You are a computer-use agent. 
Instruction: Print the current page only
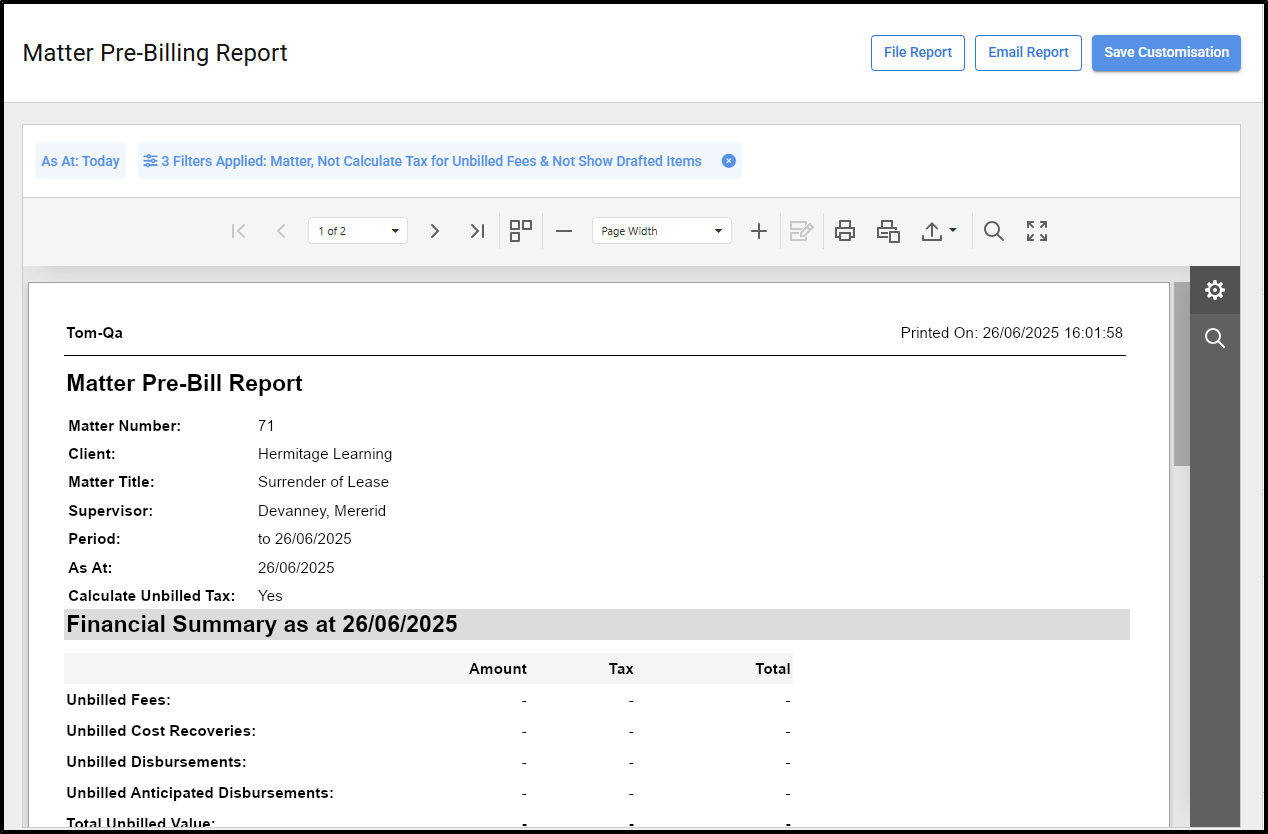click(888, 231)
